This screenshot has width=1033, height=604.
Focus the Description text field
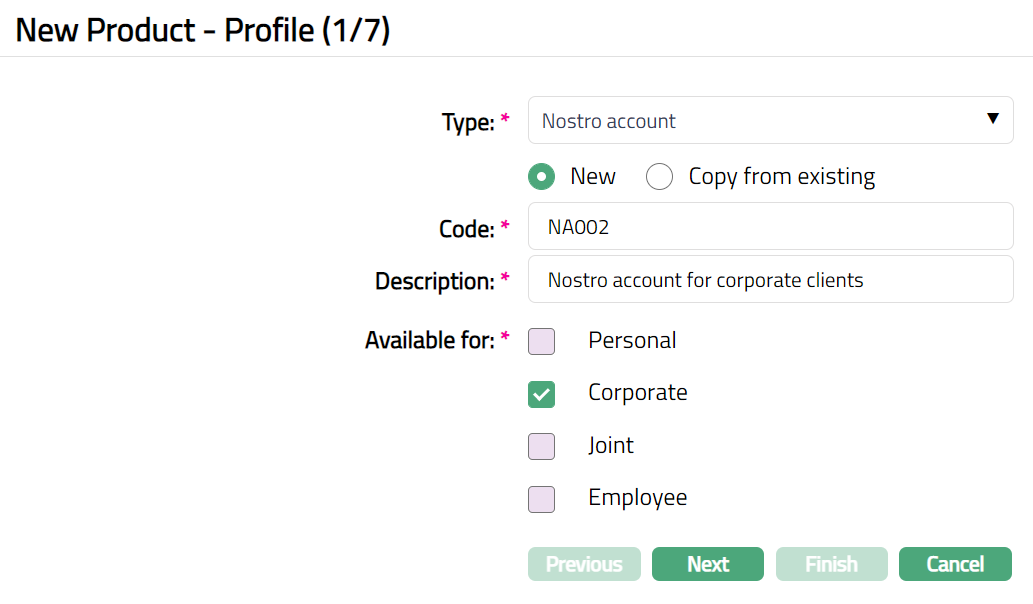[770, 280]
